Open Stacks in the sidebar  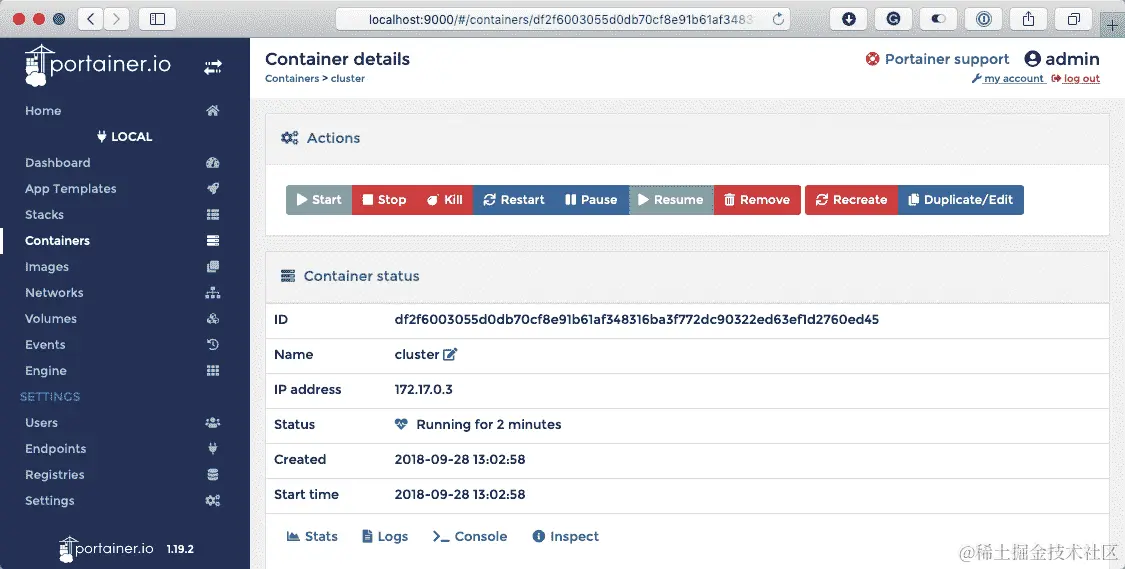[44, 215]
